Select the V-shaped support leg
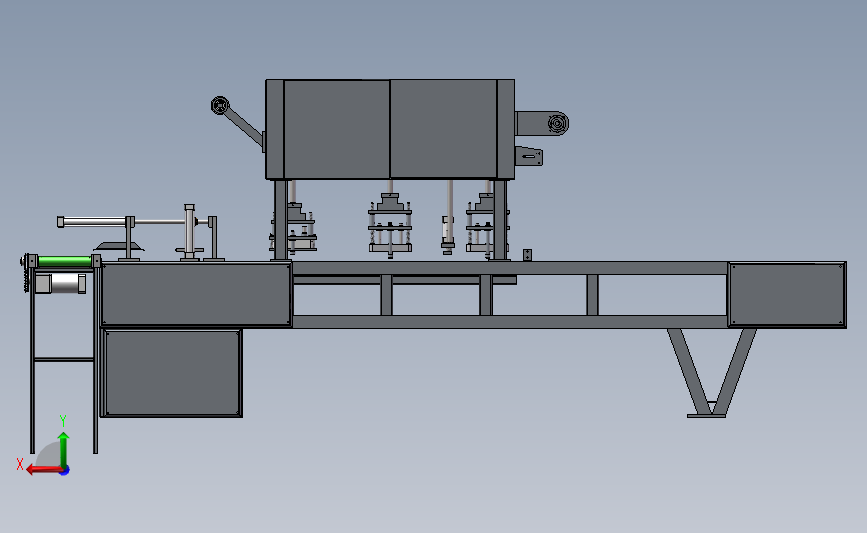The height and width of the screenshot is (533, 867). (x=711, y=373)
